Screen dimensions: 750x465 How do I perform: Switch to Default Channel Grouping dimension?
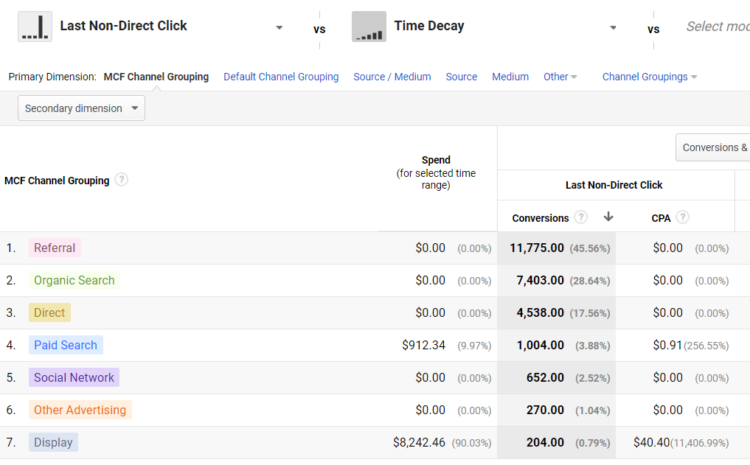click(281, 77)
